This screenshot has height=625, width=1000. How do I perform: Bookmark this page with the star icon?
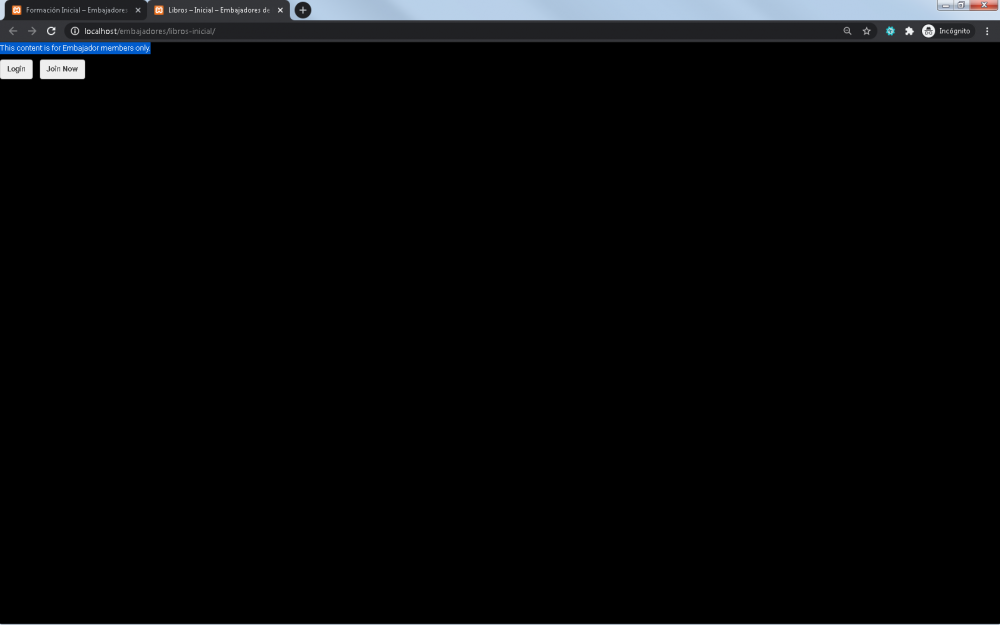click(866, 31)
